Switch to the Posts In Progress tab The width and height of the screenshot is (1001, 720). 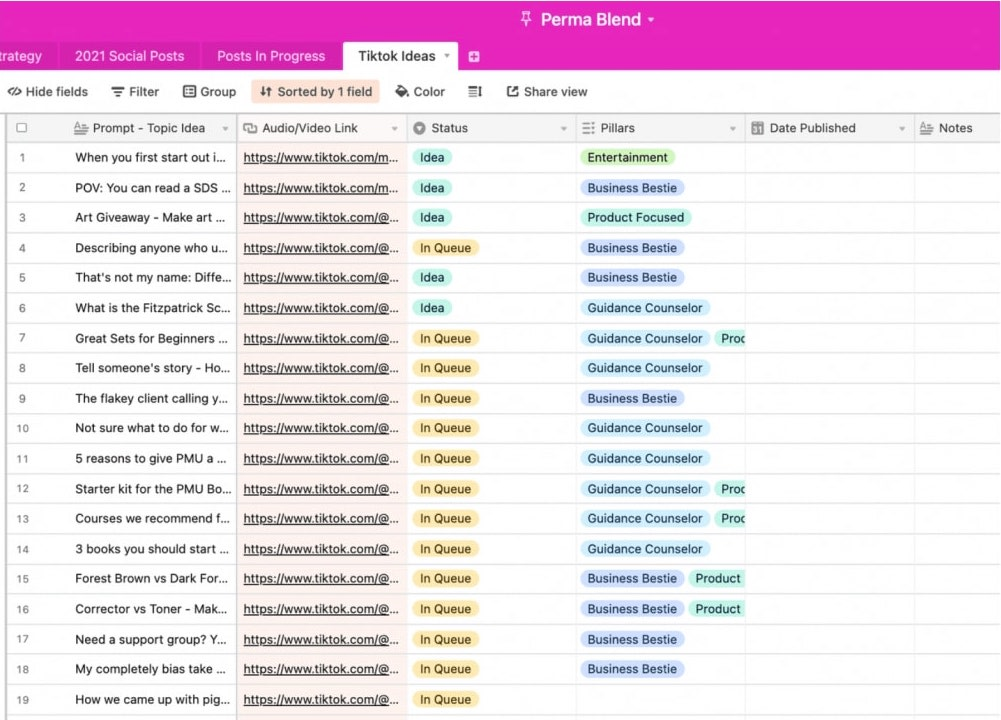(x=271, y=56)
